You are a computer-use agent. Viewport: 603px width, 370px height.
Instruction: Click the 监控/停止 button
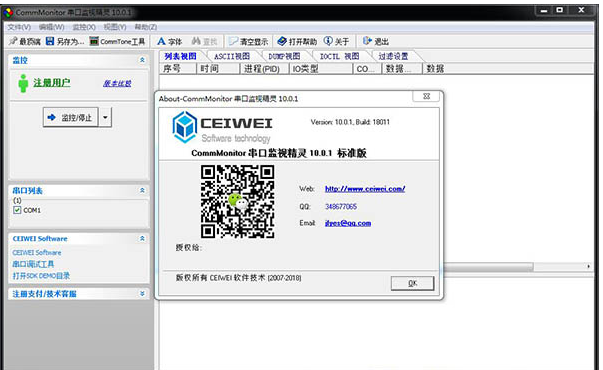[71, 117]
